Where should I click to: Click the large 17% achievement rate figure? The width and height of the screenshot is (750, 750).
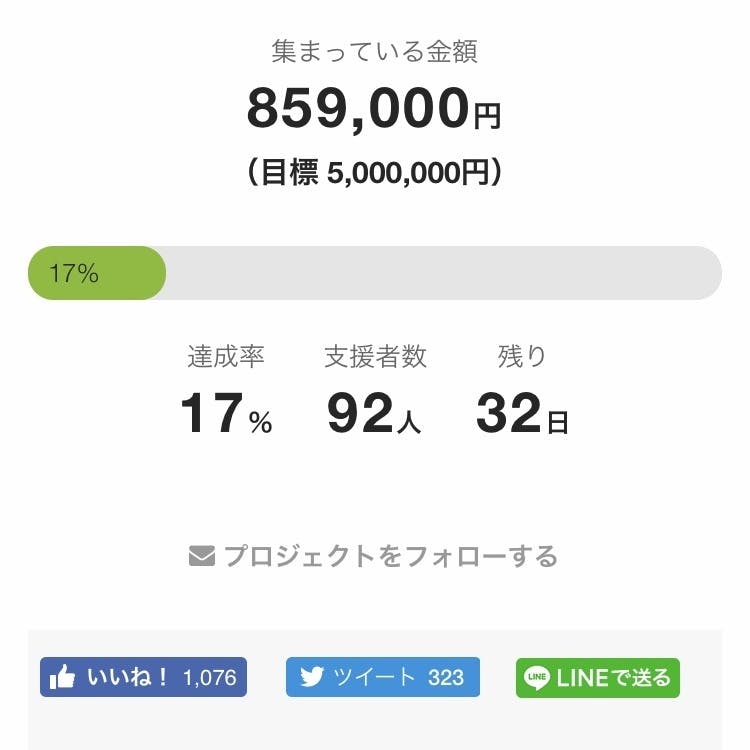point(226,414)
